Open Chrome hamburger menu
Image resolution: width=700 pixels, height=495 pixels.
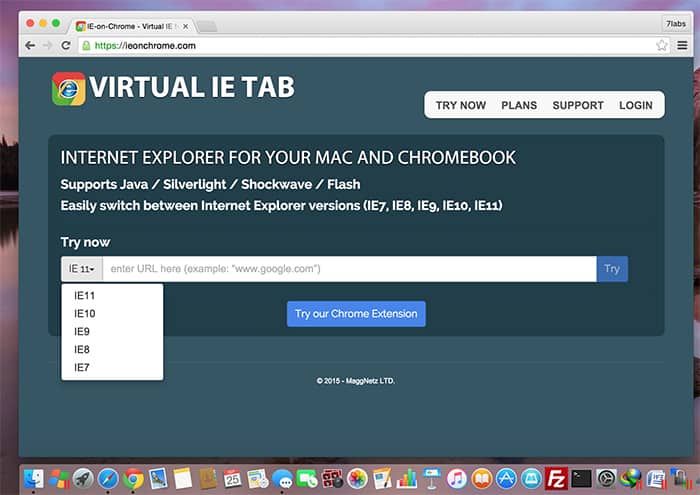pos(682,45)
